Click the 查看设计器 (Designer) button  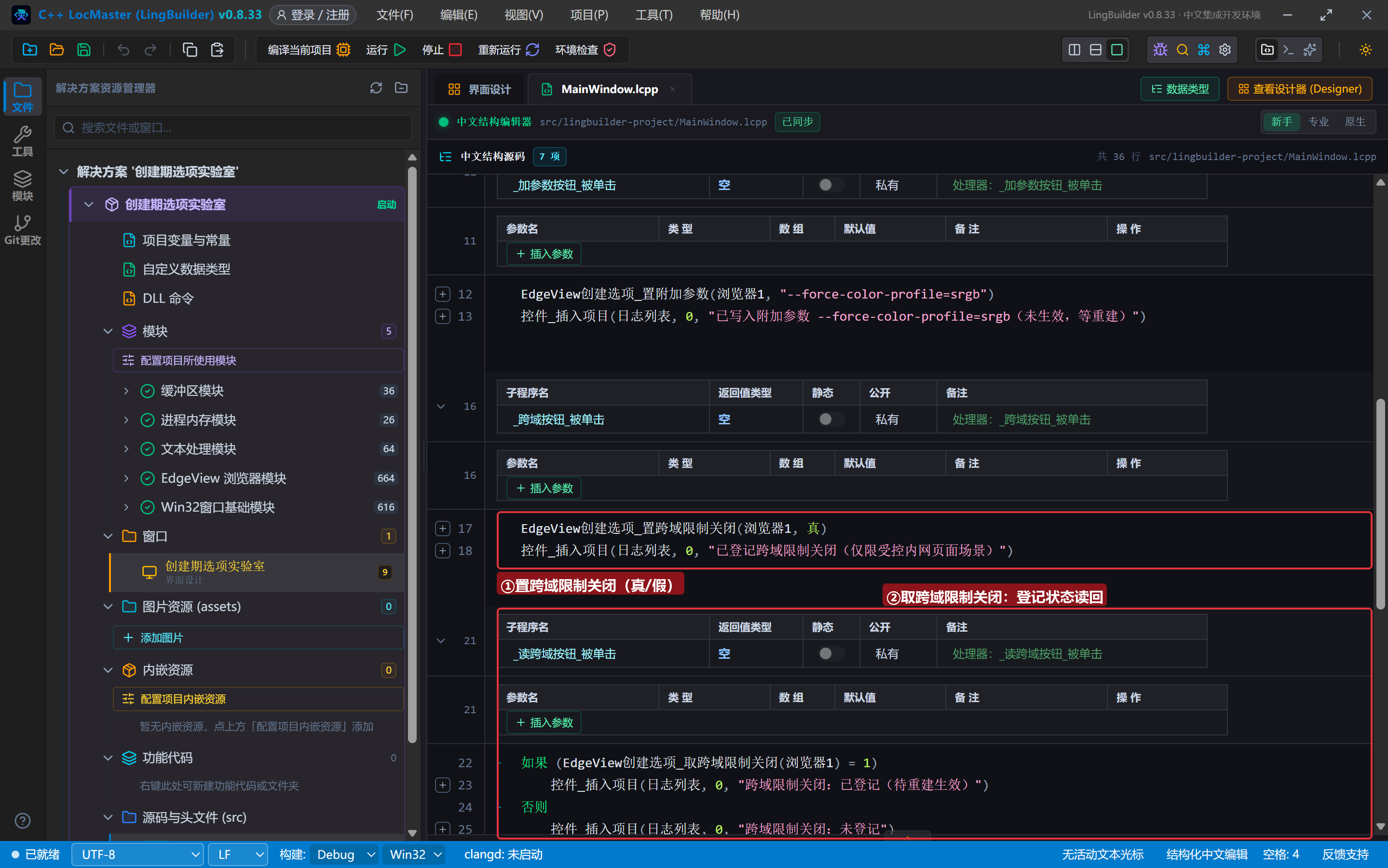pyautogui.click(x=1300, y=89)
